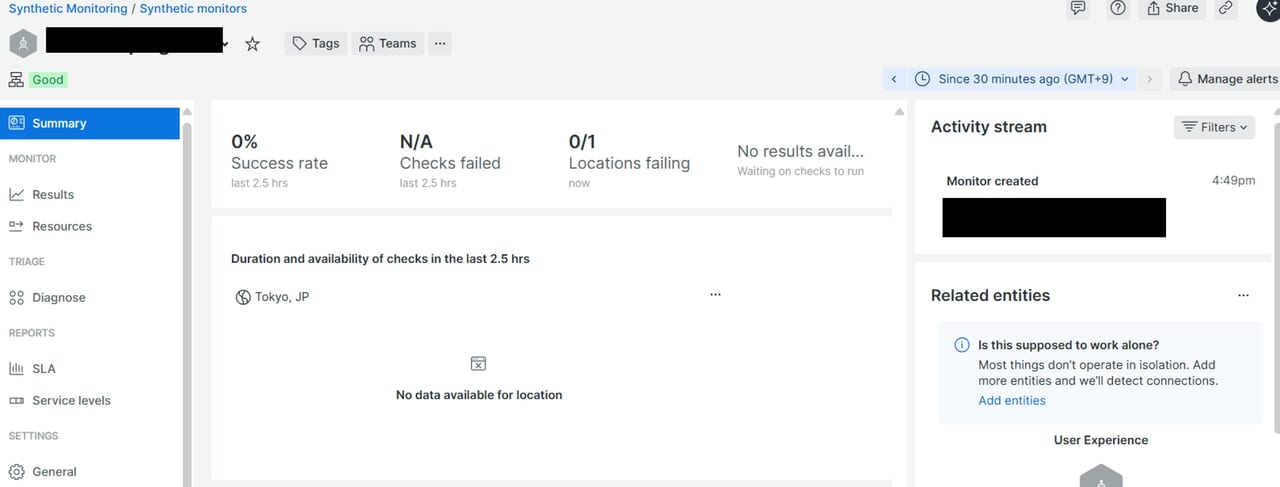Open Diagnose in the Triage section
Image resolution: width=1280 pixels, height=487 pixels.
pos(58,298)
